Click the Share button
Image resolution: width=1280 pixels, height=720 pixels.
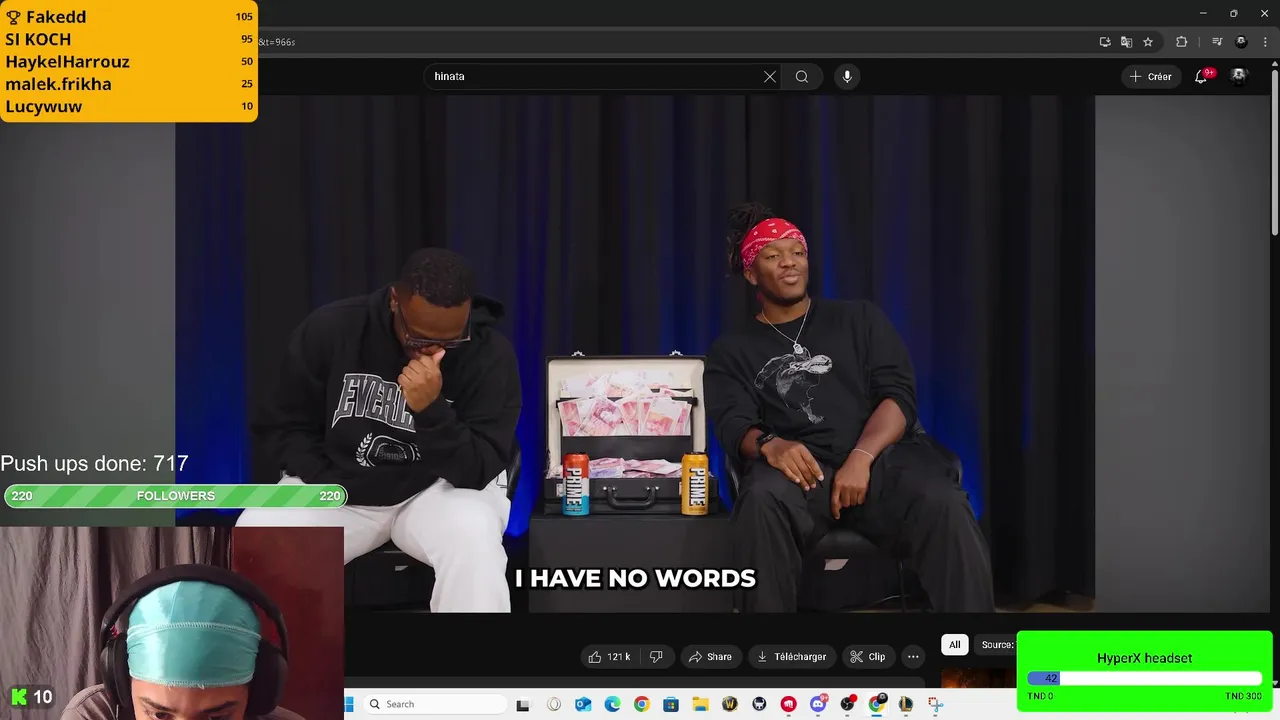(x=710, y=657)
